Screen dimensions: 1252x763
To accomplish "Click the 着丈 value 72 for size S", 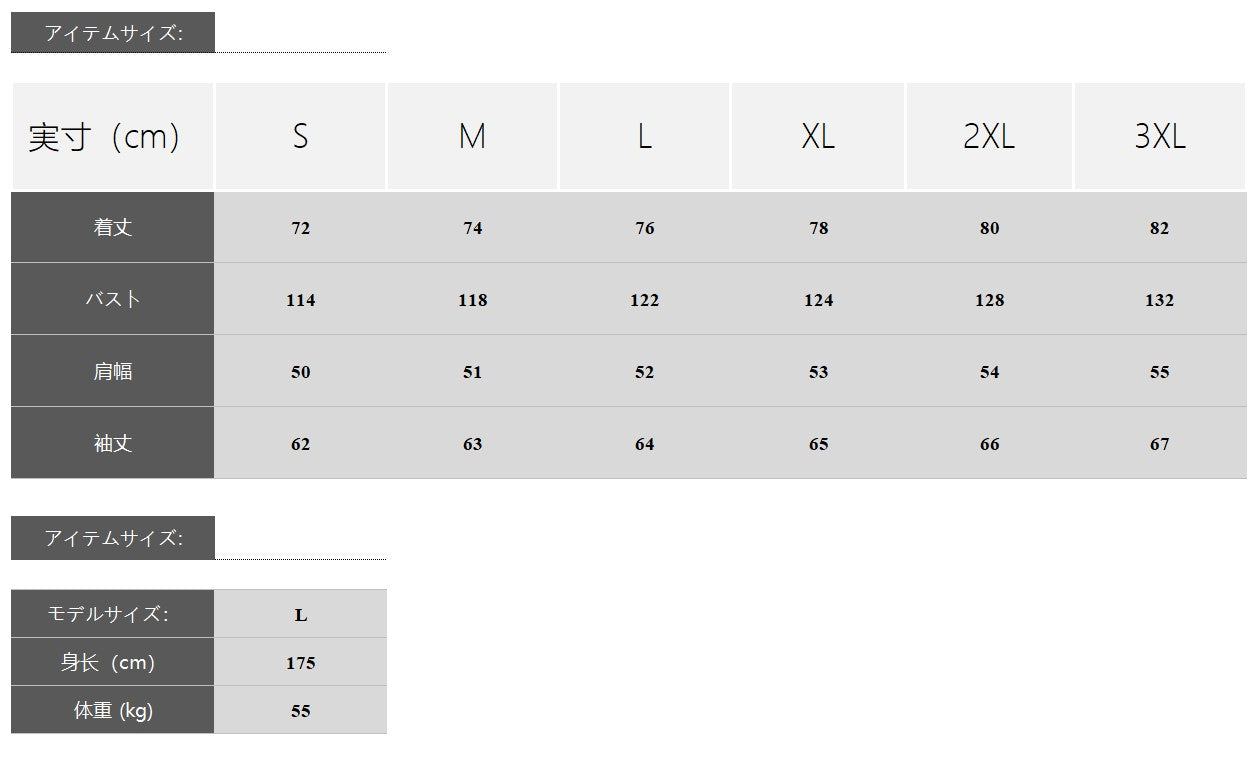I will pyautogui.click(x=300, y=228).
